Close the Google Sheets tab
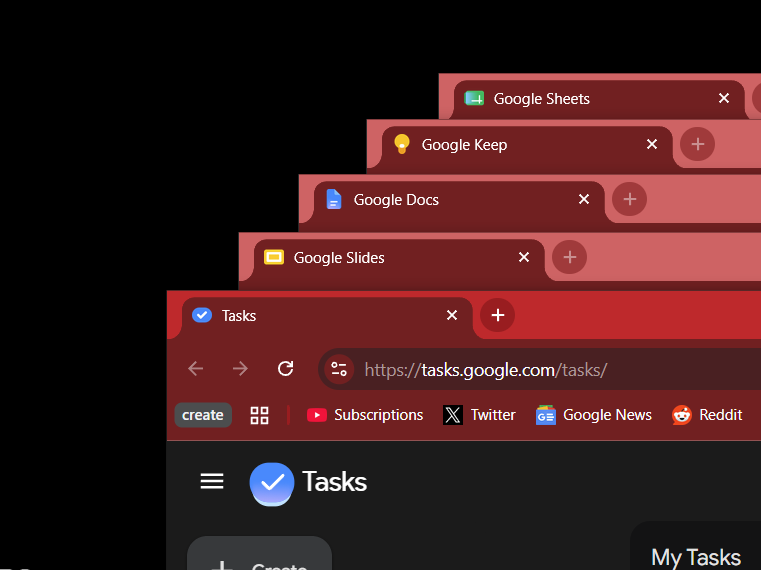Image resolution: width=761 pixels, height=570 pixels. pos(724,99)
